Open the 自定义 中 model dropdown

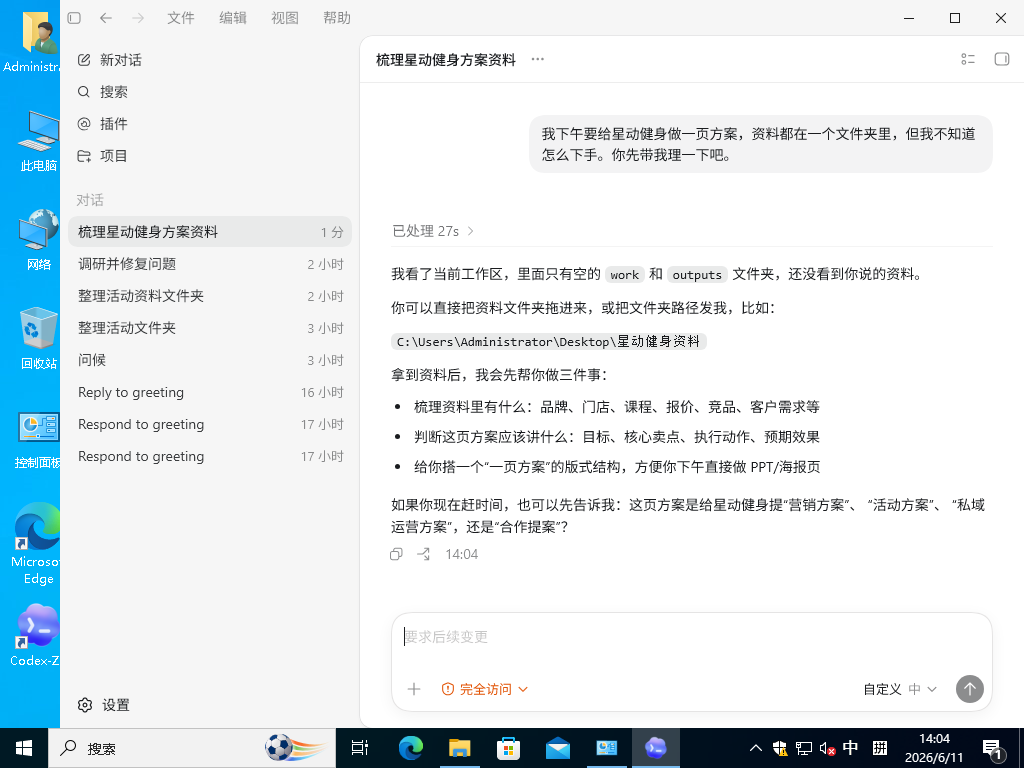(900, 689)
